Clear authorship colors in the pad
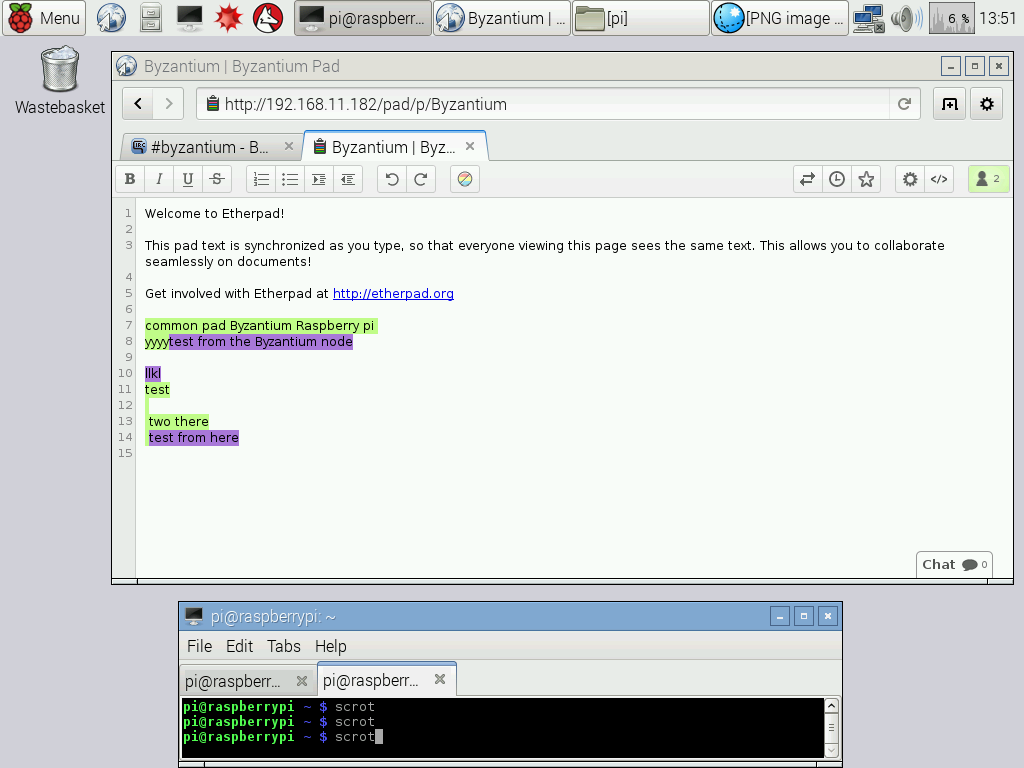Screen dimensions: 1024x768 coord(465,179)
